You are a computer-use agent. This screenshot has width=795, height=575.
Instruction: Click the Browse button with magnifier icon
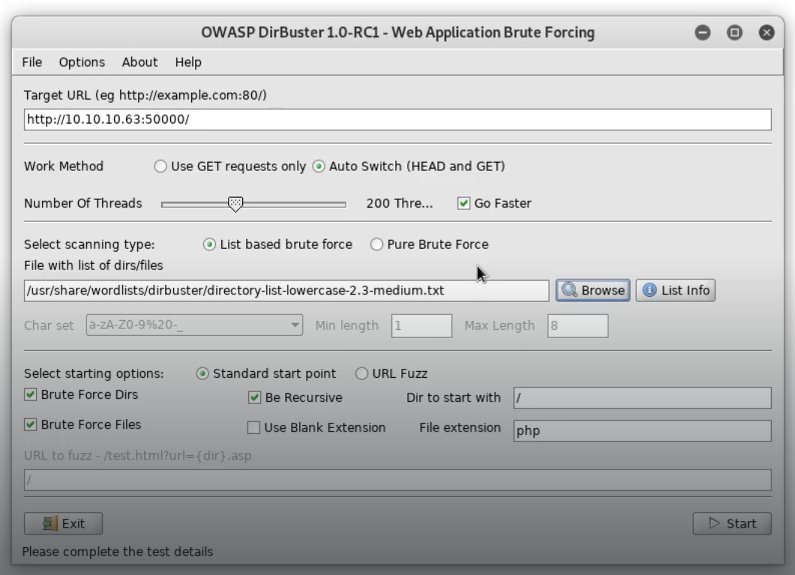click(593, 290)
